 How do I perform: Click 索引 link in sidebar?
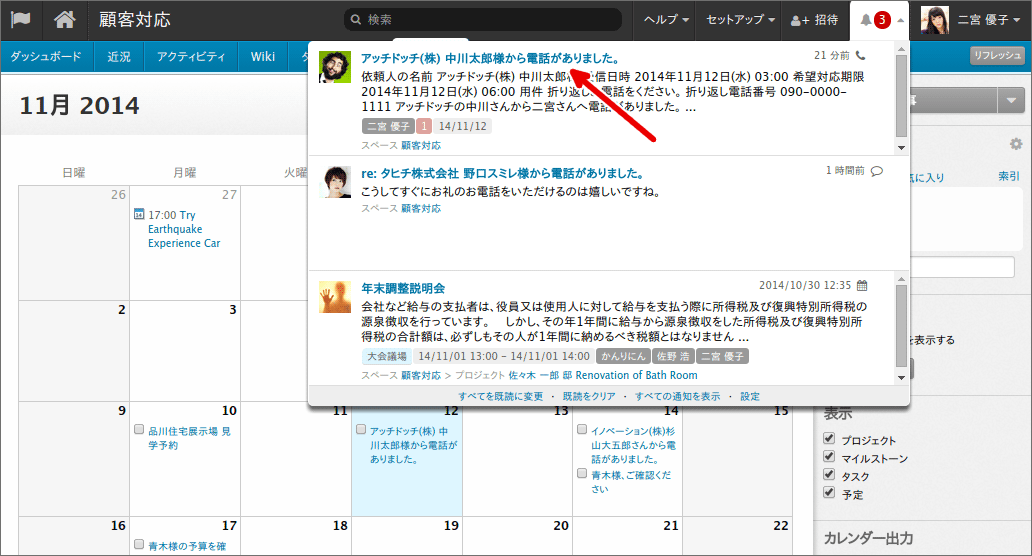[x=1009, y=176]
